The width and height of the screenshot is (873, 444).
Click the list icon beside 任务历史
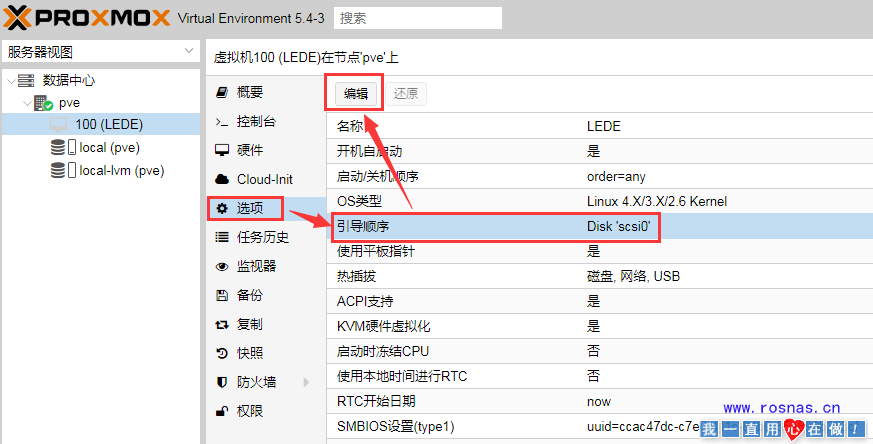point(222,237)
